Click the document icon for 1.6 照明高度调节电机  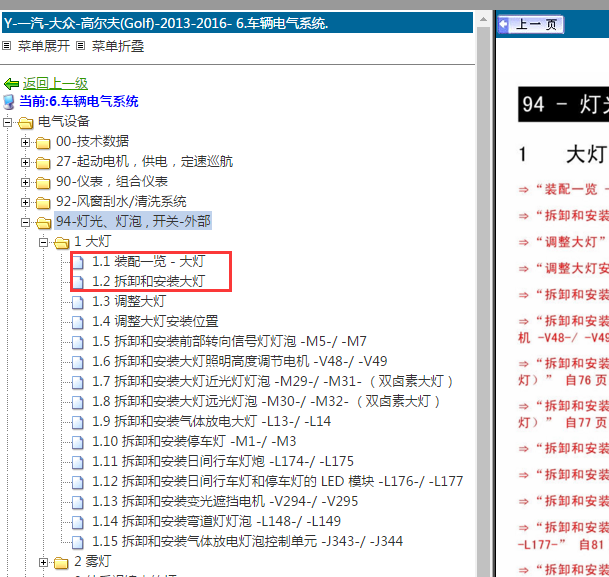[x=78, y=362]
